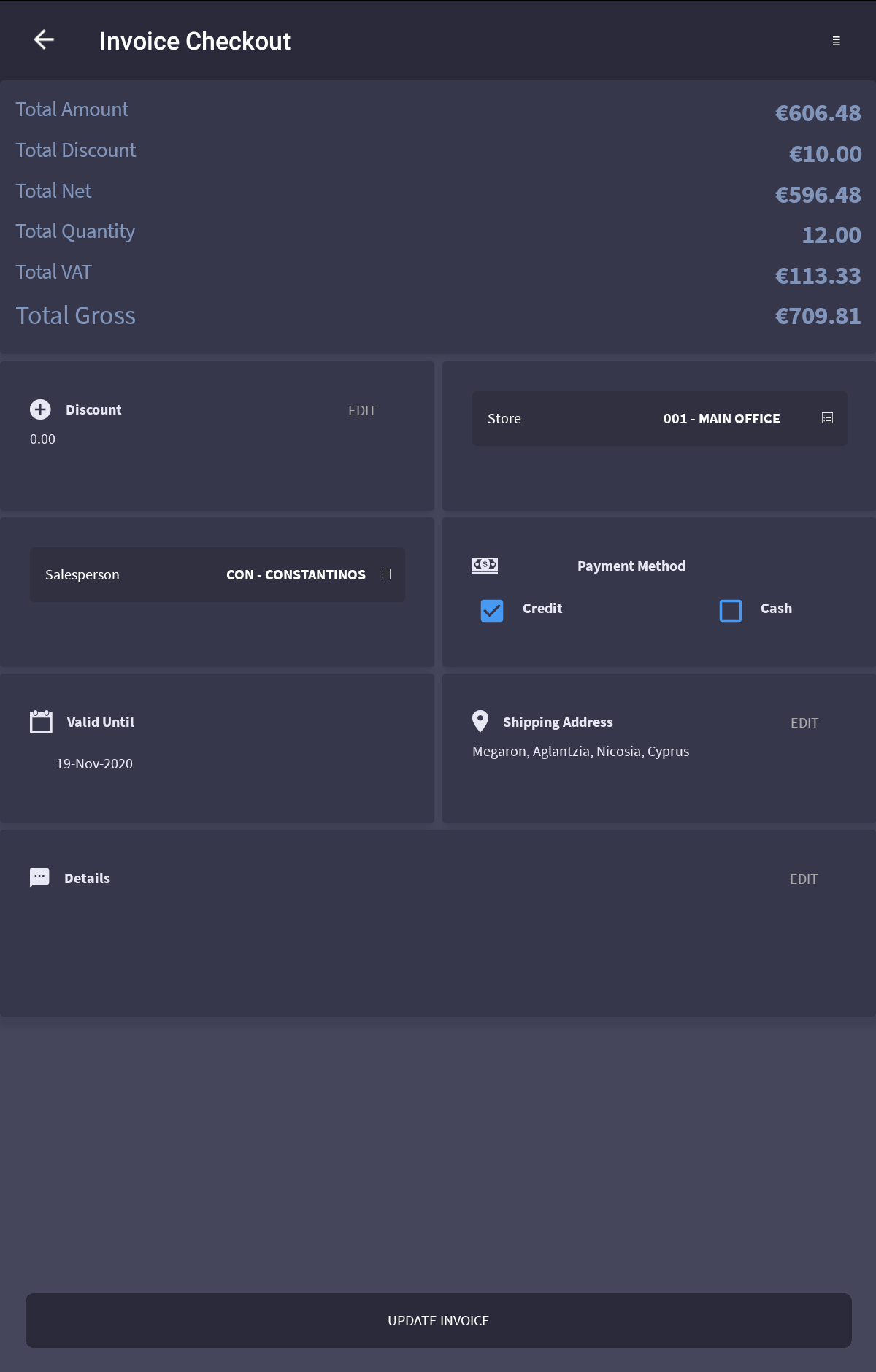Click the calendar icon for Valid Until
Screen dimensions: 876x1372
(41, 721)
